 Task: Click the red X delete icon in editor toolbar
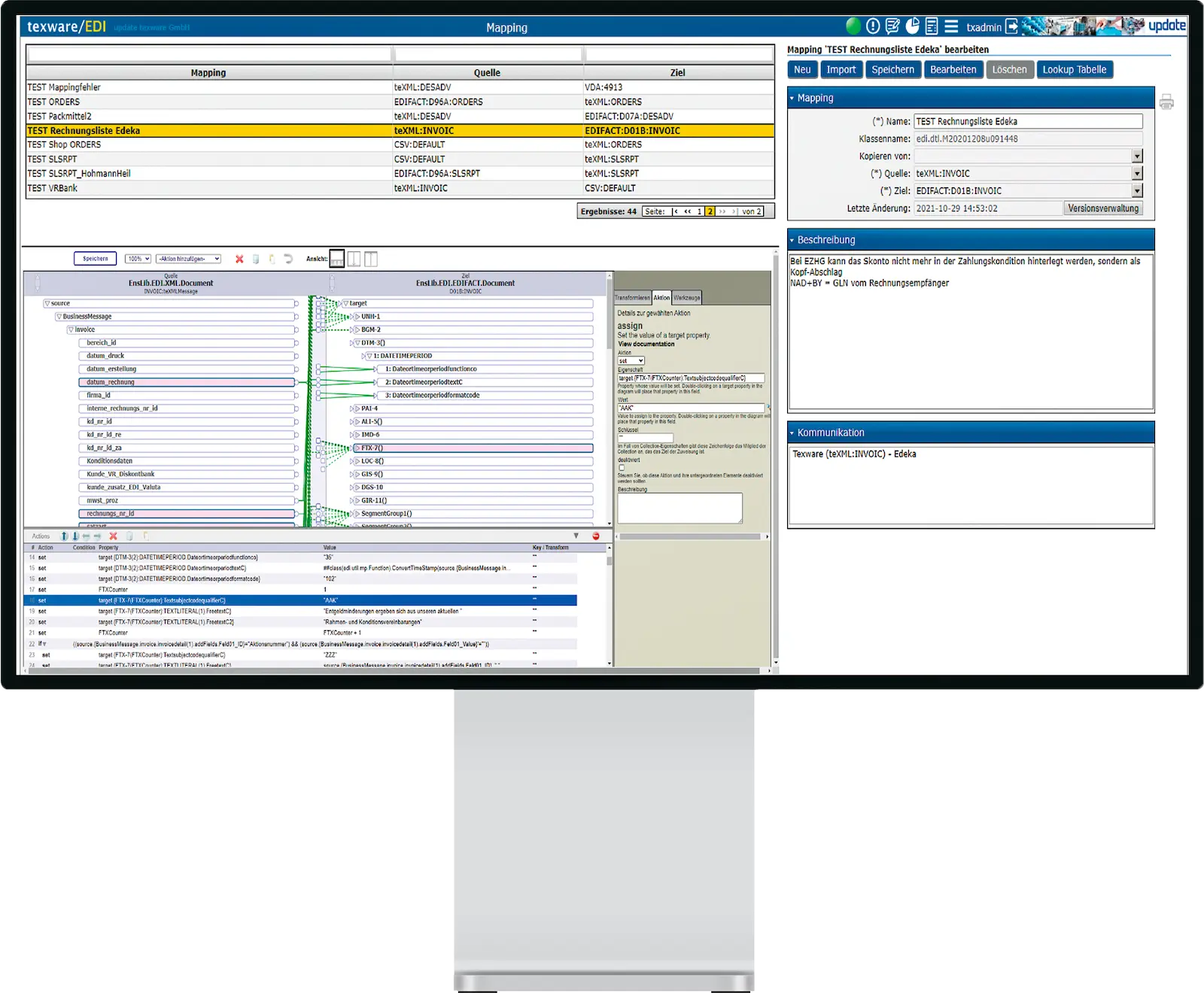click(239, 259)
